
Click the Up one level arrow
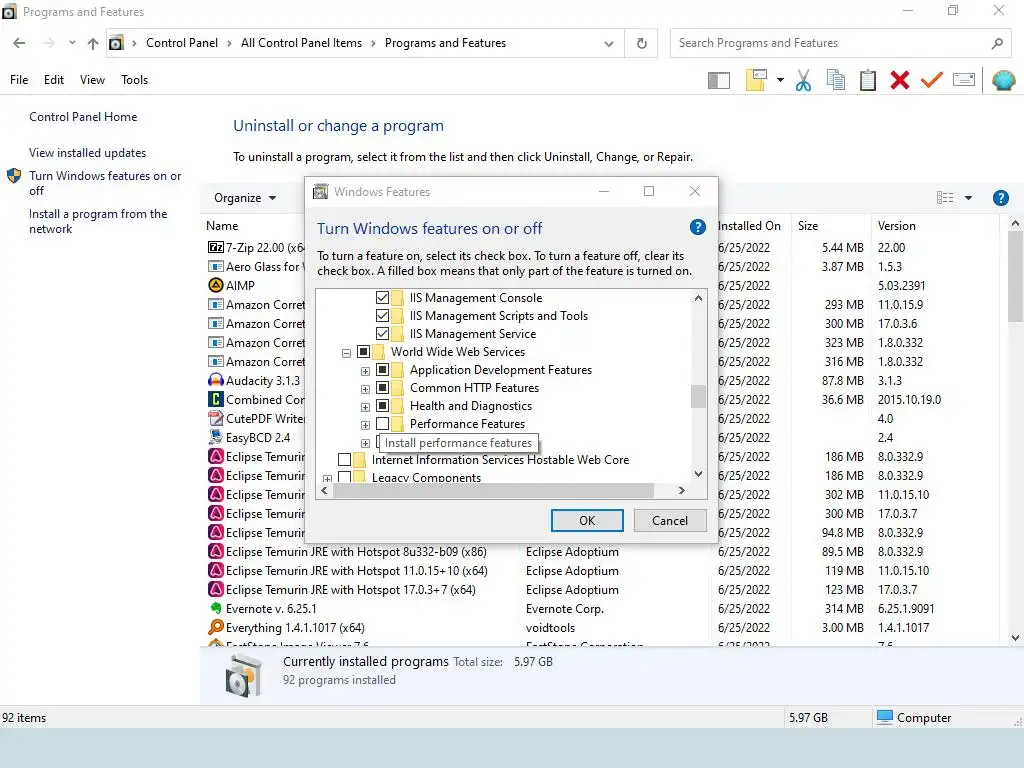(93, 43)
